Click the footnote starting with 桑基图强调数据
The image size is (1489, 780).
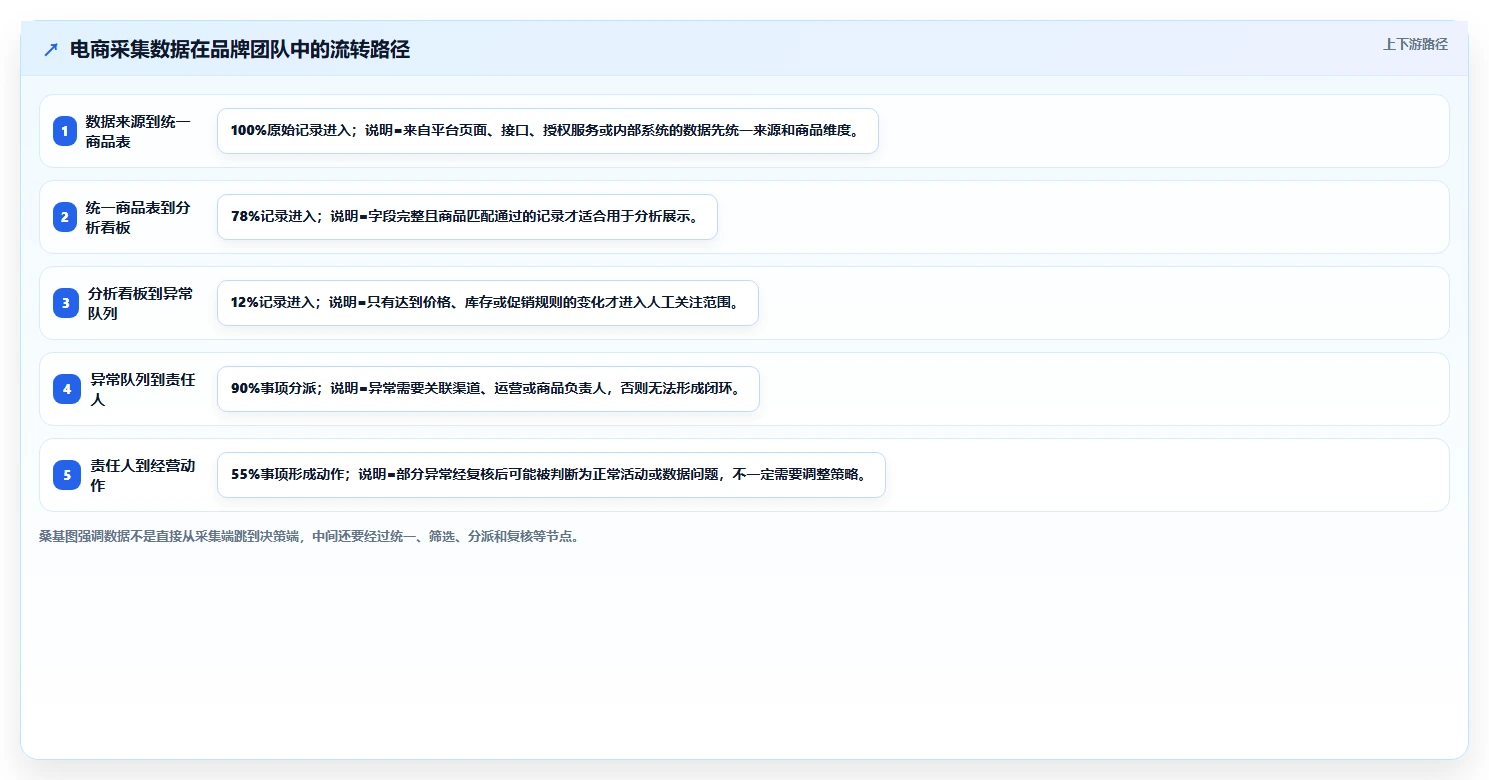click(309, 536)
